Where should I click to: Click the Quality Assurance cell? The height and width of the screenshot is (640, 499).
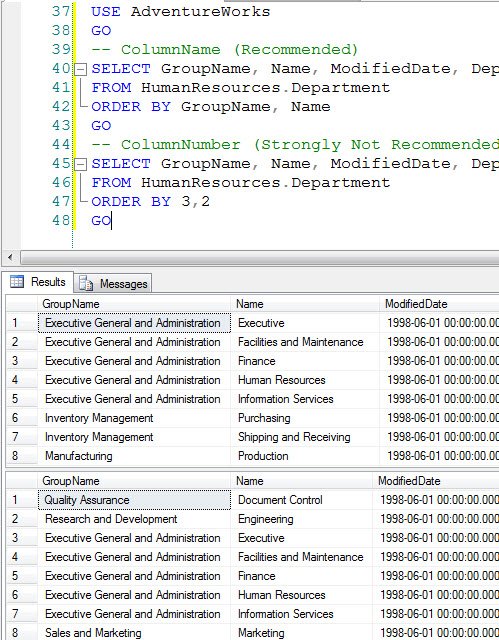click(x=134, y=500)
